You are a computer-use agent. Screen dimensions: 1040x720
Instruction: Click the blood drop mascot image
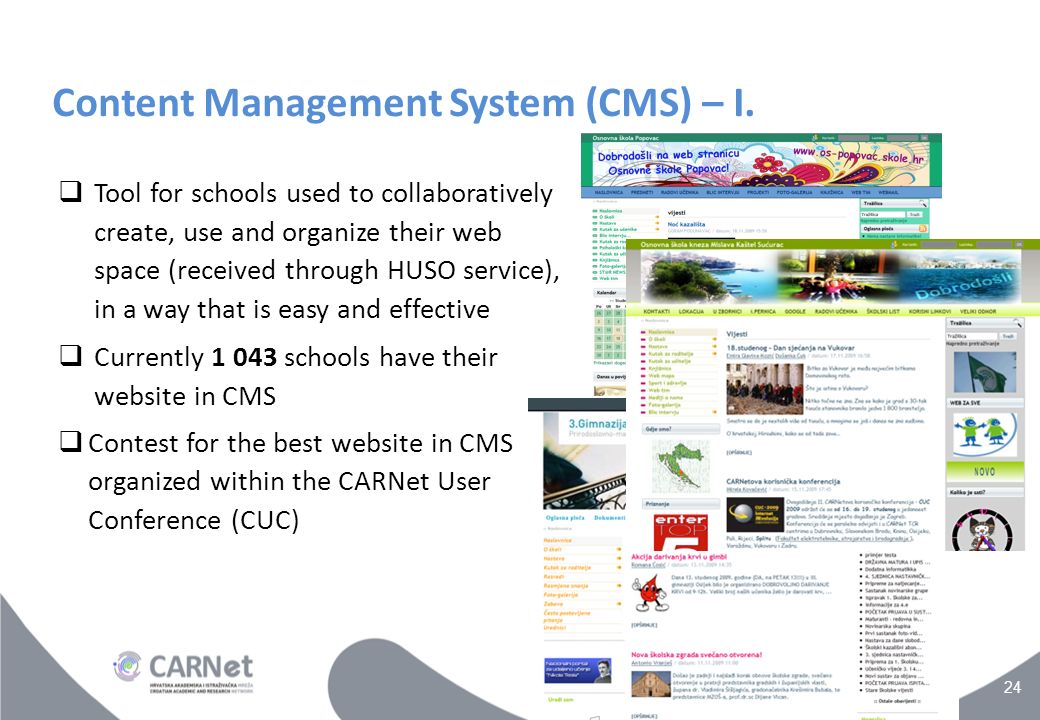(649, 593)
